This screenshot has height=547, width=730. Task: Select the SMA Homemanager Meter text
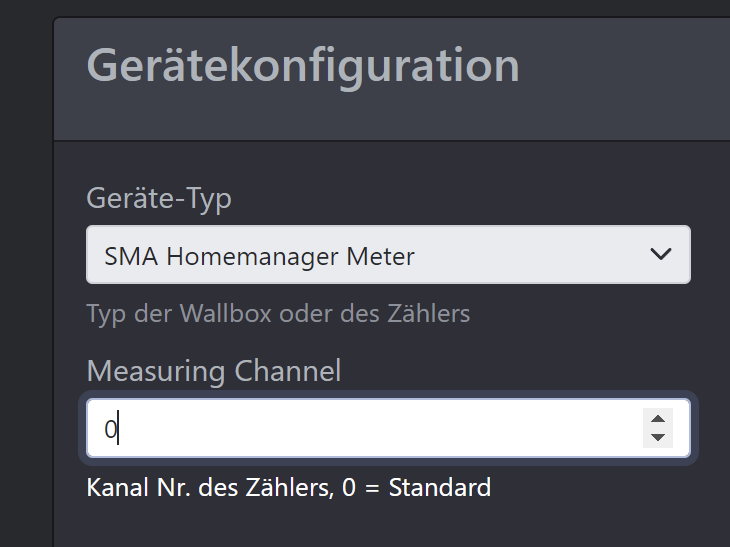point(259,257)
